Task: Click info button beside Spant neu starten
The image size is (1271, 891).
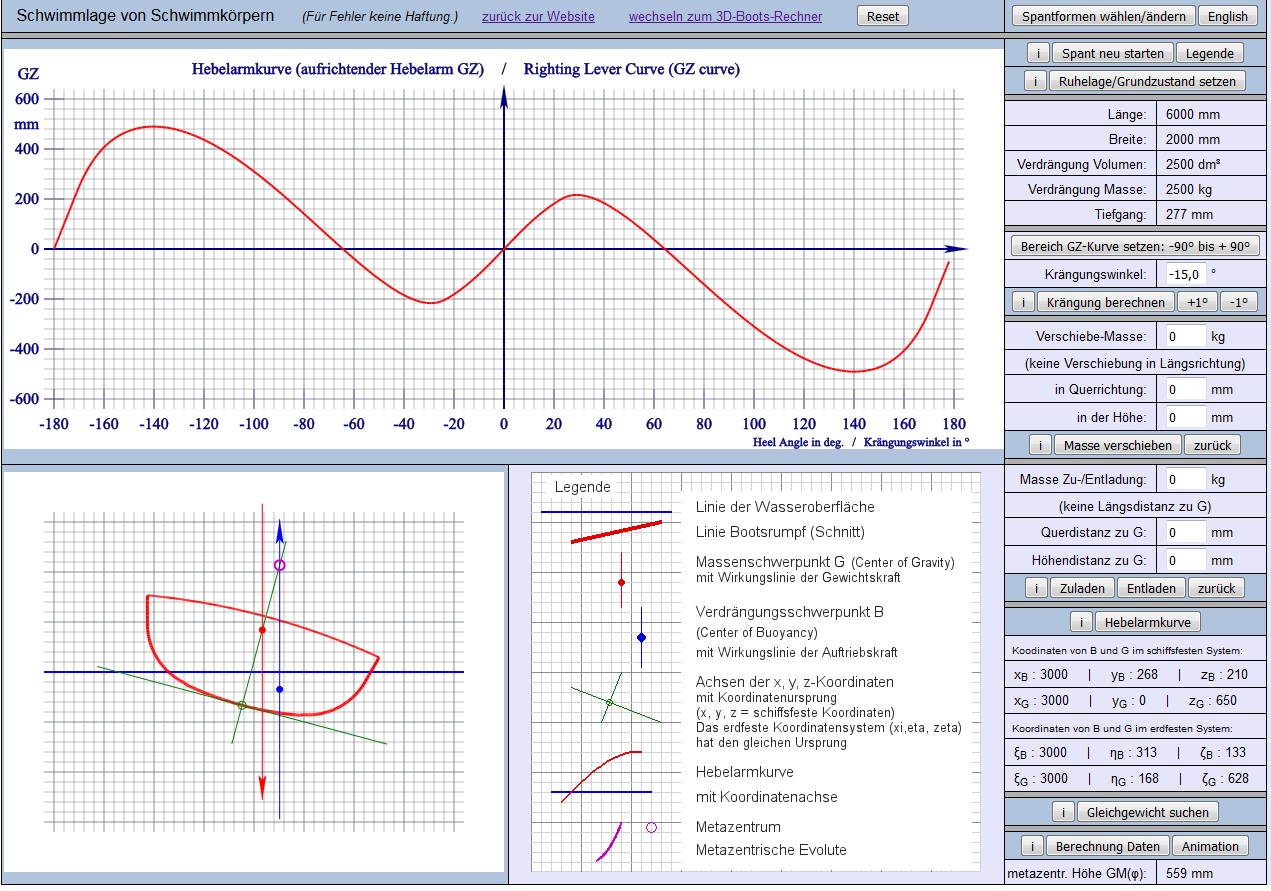Action: [1037, 53]
